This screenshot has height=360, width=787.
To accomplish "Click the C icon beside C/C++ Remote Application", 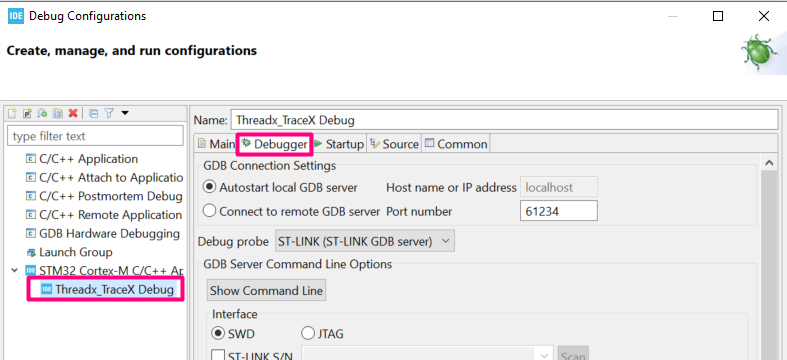I will pyautogui.click(x=31, y=215).
